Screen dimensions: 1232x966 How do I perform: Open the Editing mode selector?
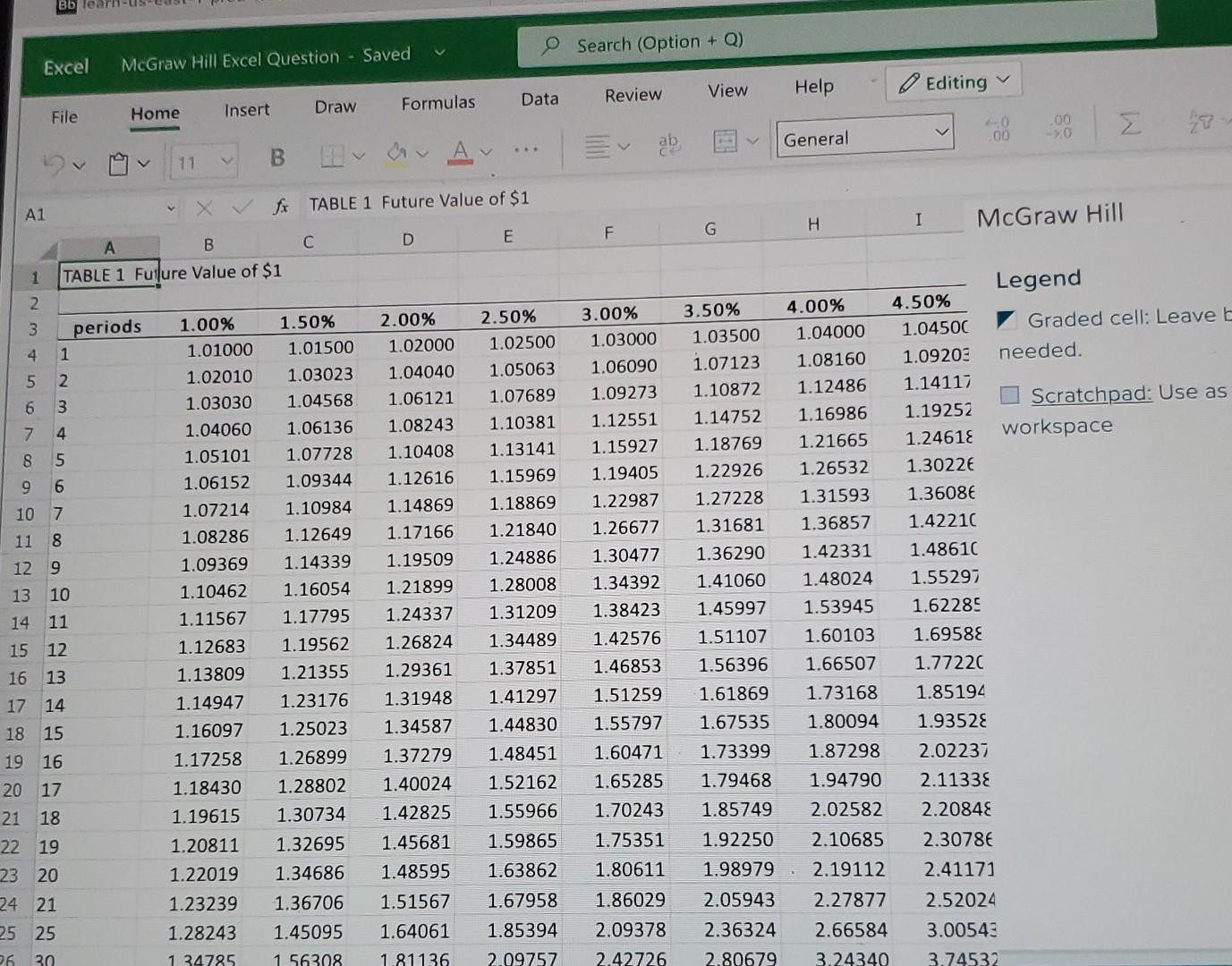[x=952, y=82]
